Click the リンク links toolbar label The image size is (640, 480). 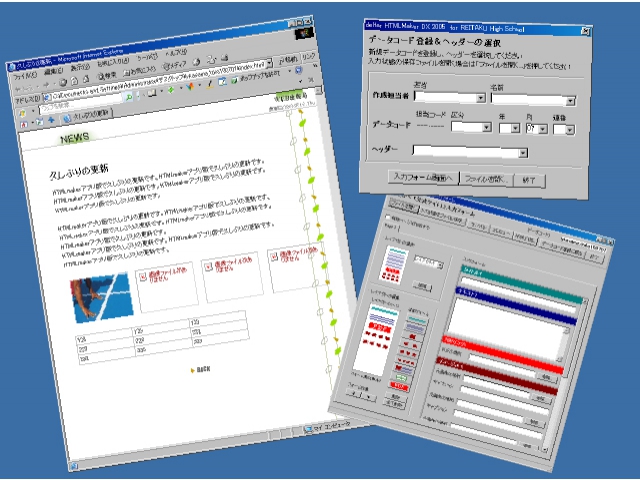tap(308, 57)
